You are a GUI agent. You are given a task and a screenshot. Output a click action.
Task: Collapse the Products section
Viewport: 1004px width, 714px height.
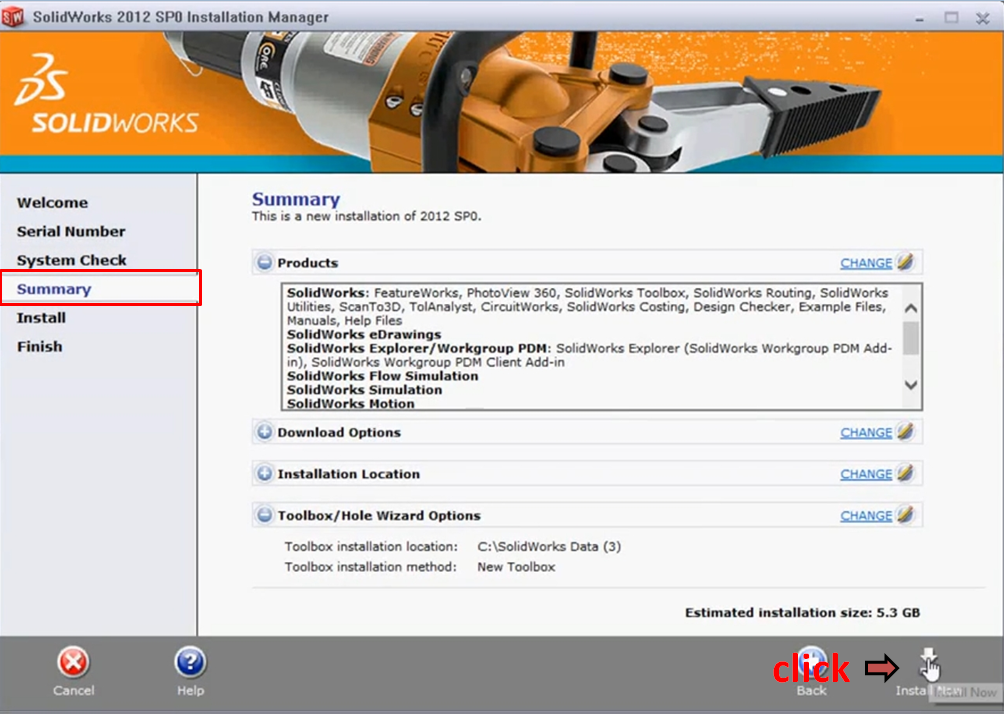(x=264, y=262)
